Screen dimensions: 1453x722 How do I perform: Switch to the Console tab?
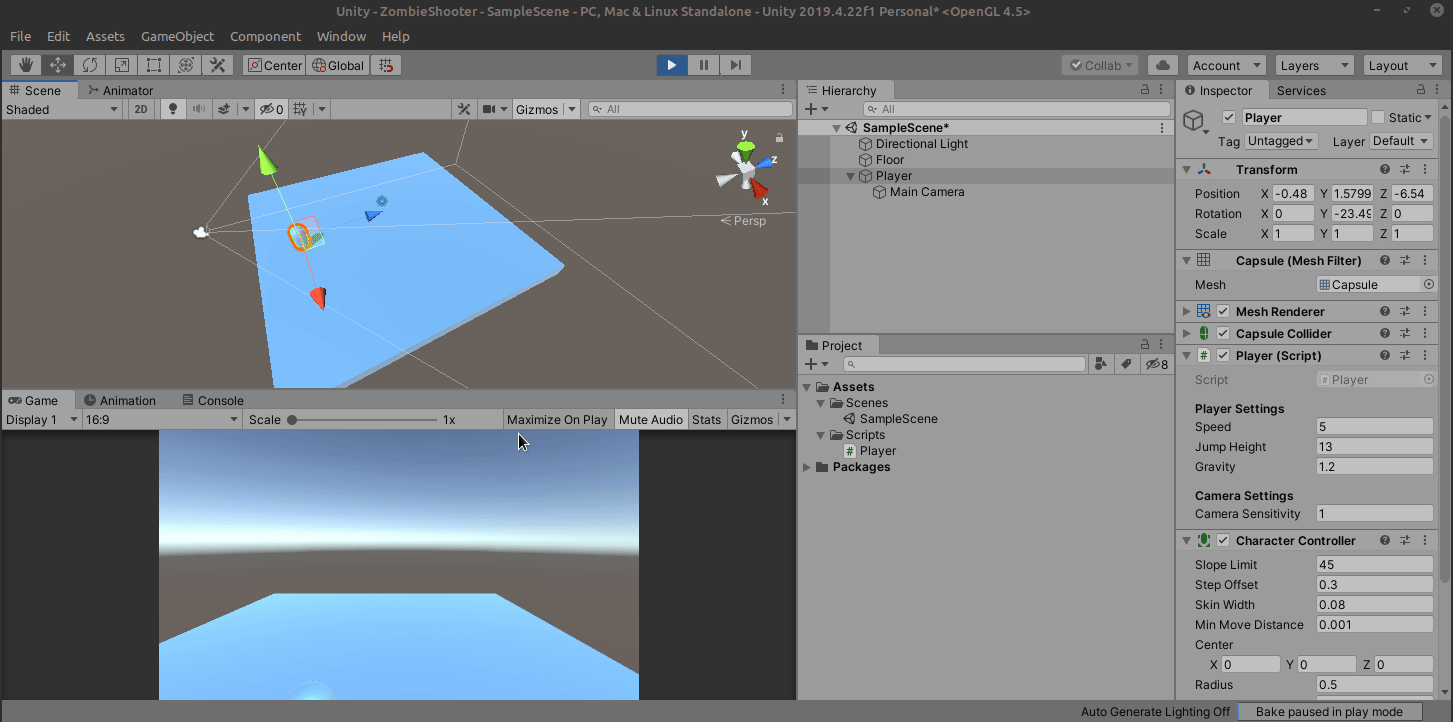tap(212, 400)
